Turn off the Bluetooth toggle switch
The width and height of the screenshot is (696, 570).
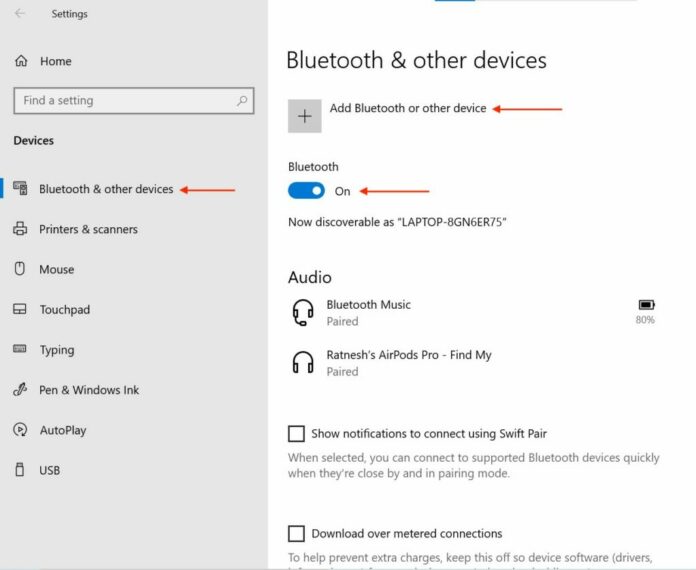click(x=306, y=191)
